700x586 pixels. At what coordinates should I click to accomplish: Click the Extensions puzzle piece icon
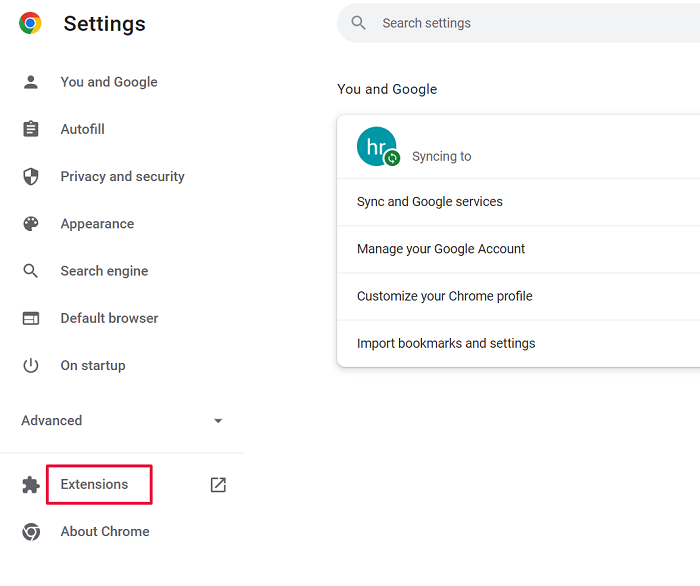31,485
